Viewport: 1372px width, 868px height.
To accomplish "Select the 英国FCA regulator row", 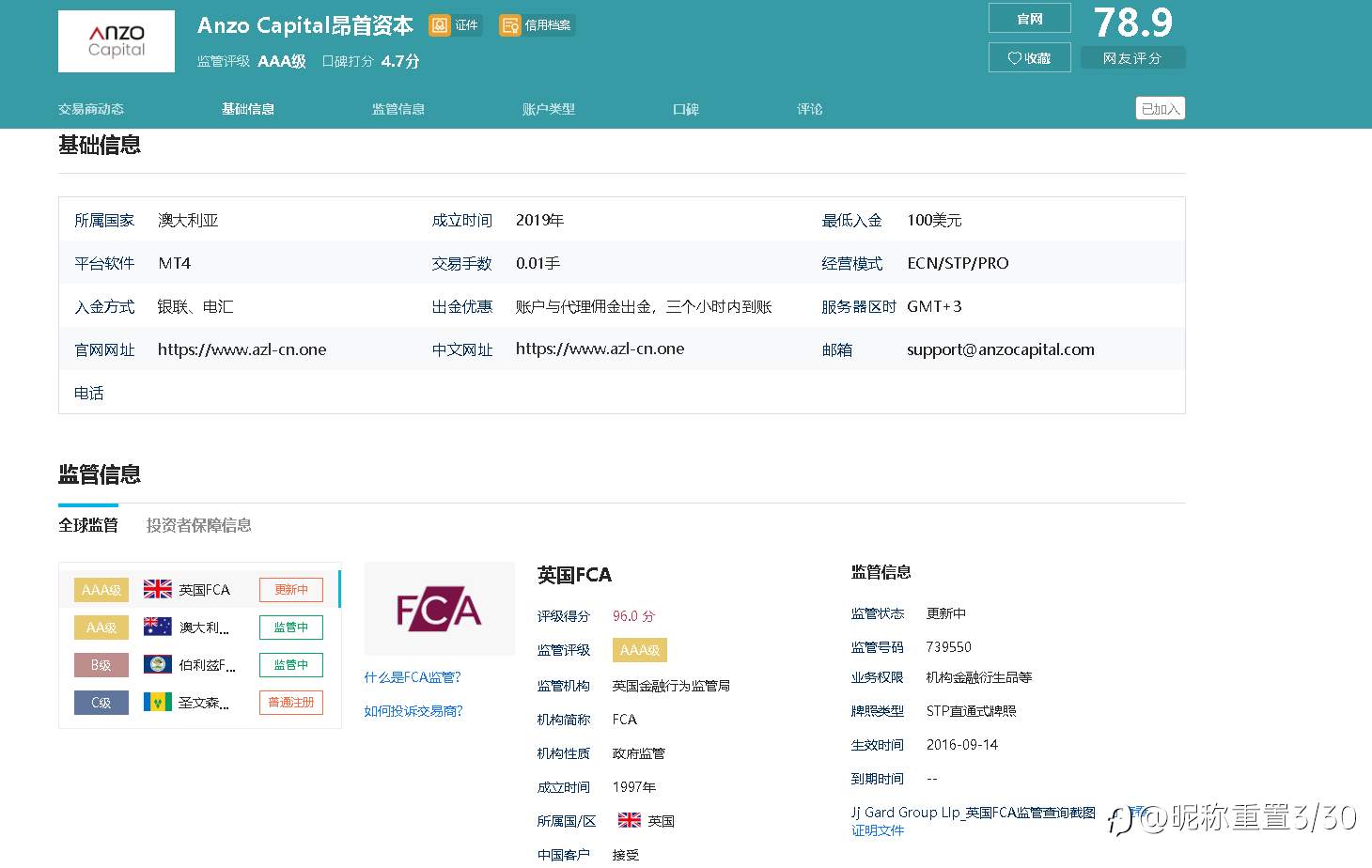I will click(198, 590).
